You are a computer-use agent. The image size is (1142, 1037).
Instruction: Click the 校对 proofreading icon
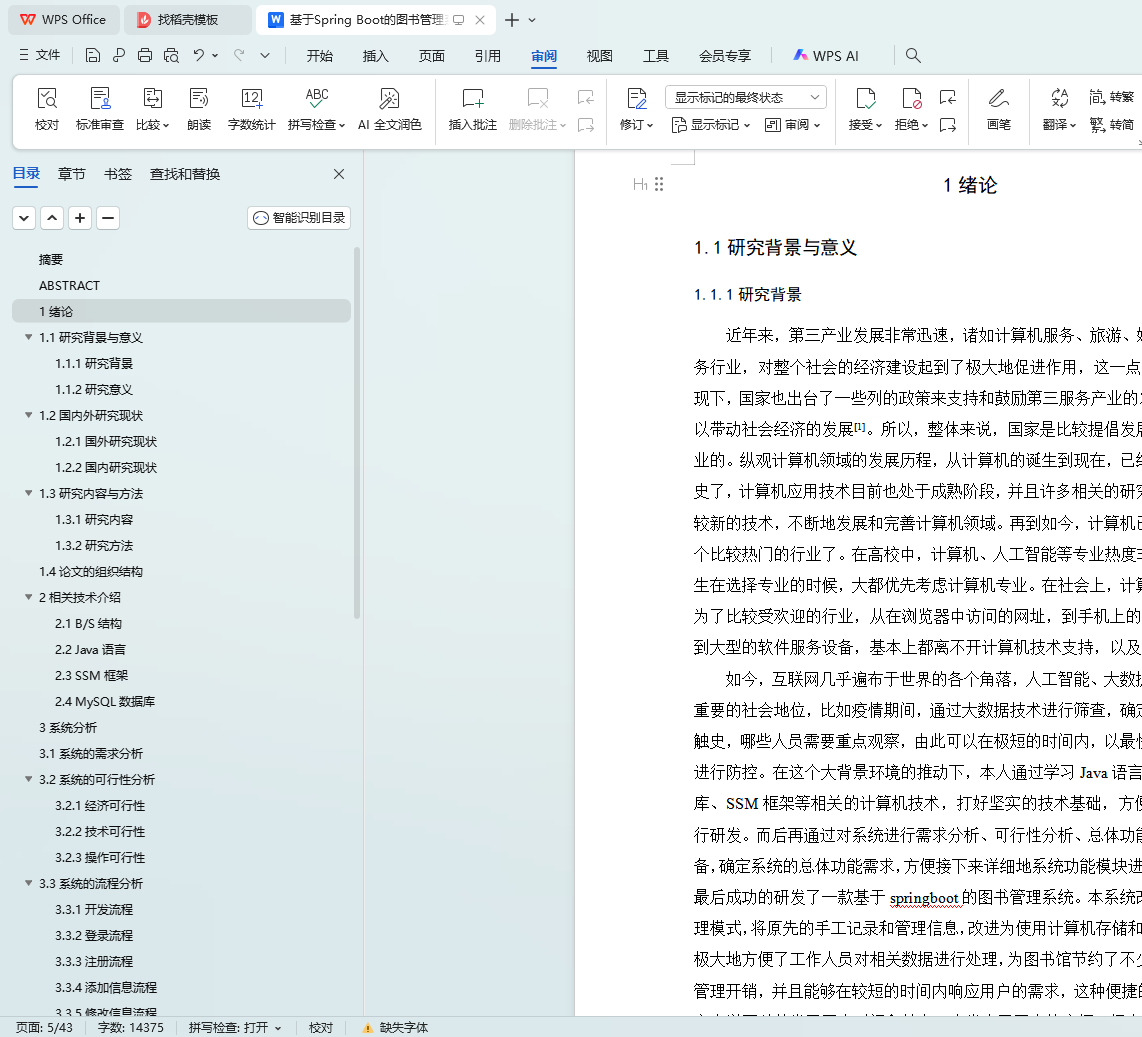coord(47,109)
